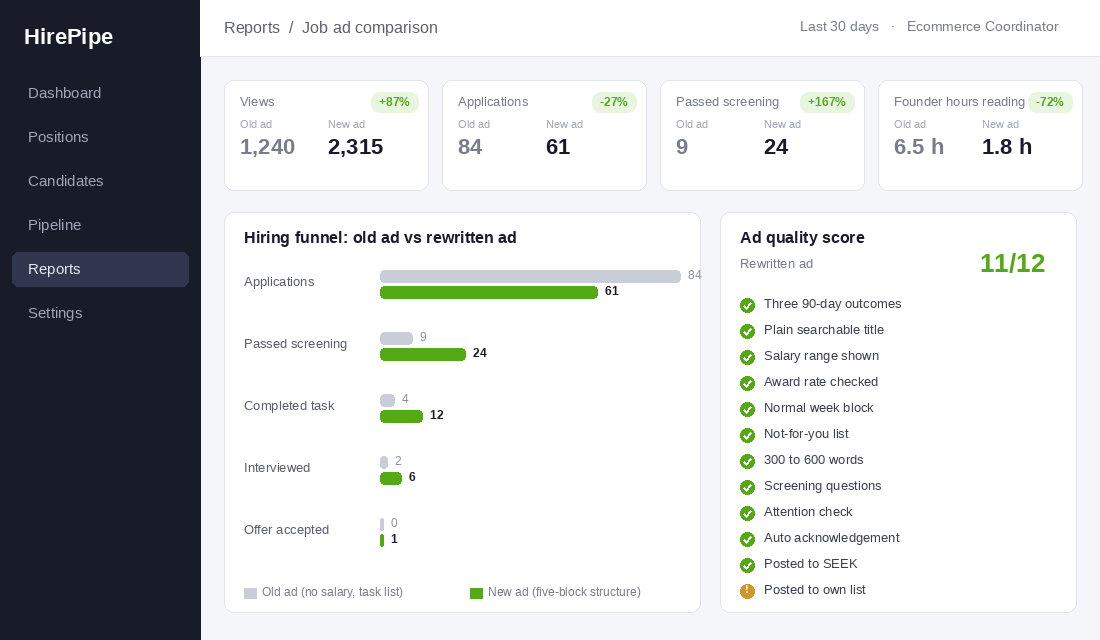This screenshot has width=1100, height=640.
Task: Click the green Applications bar showing 61
Action: [489, 293]
